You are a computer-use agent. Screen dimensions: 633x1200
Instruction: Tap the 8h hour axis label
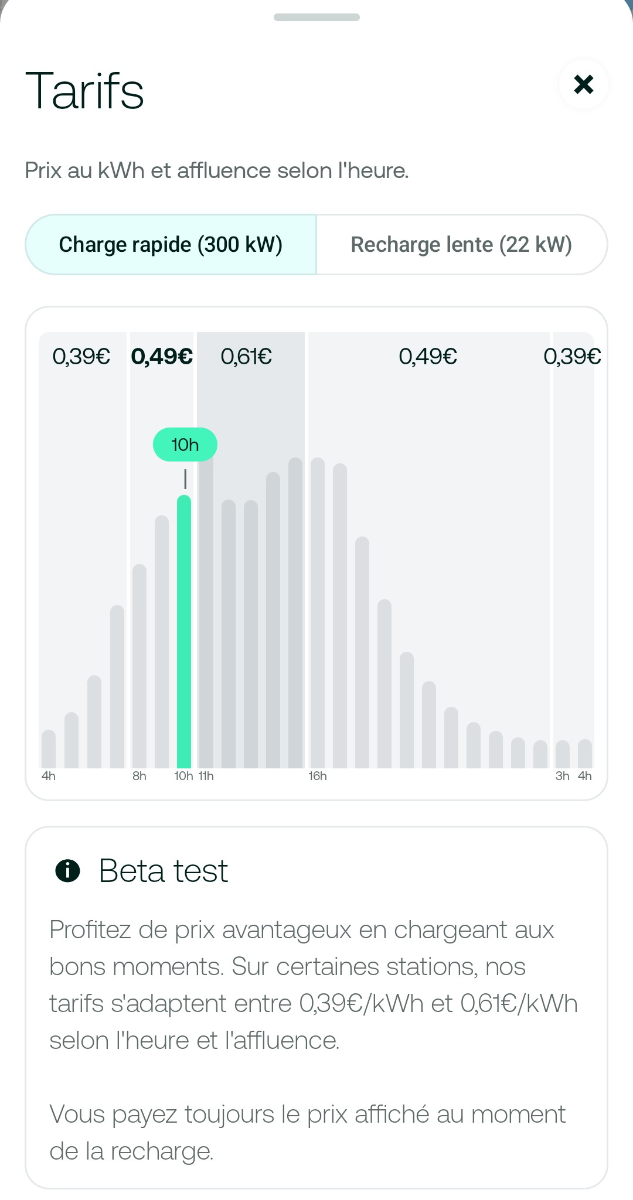[140, 776]
